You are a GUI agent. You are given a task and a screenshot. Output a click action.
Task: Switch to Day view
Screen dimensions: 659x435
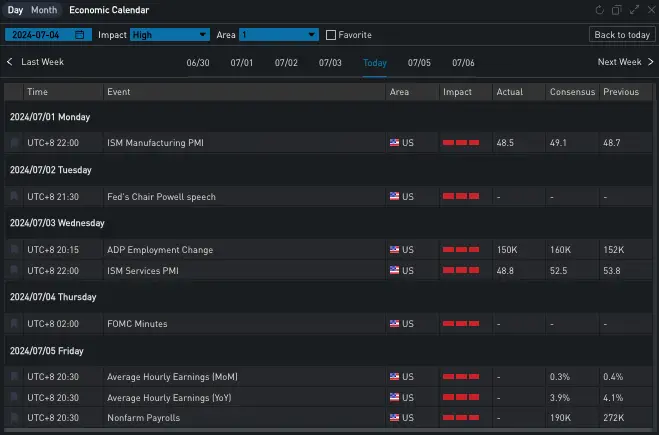point(15,10)
